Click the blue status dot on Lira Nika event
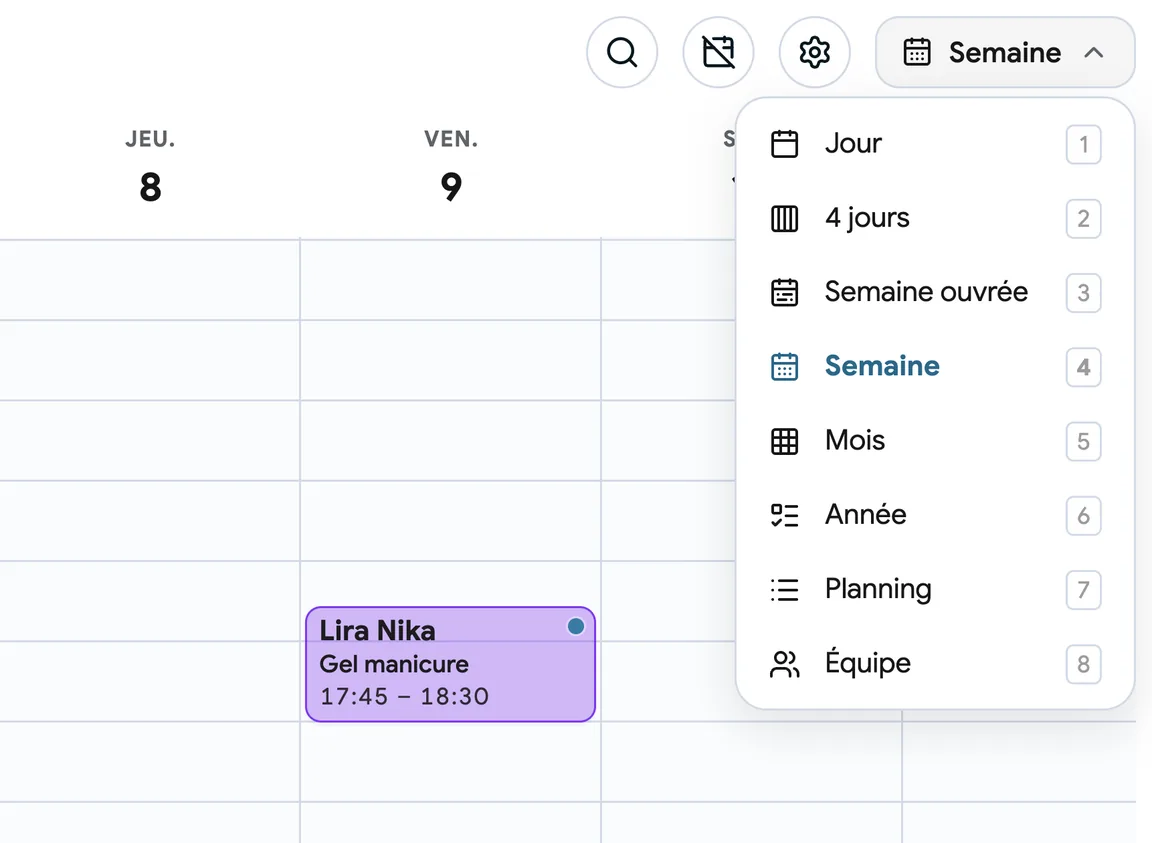 576,626
